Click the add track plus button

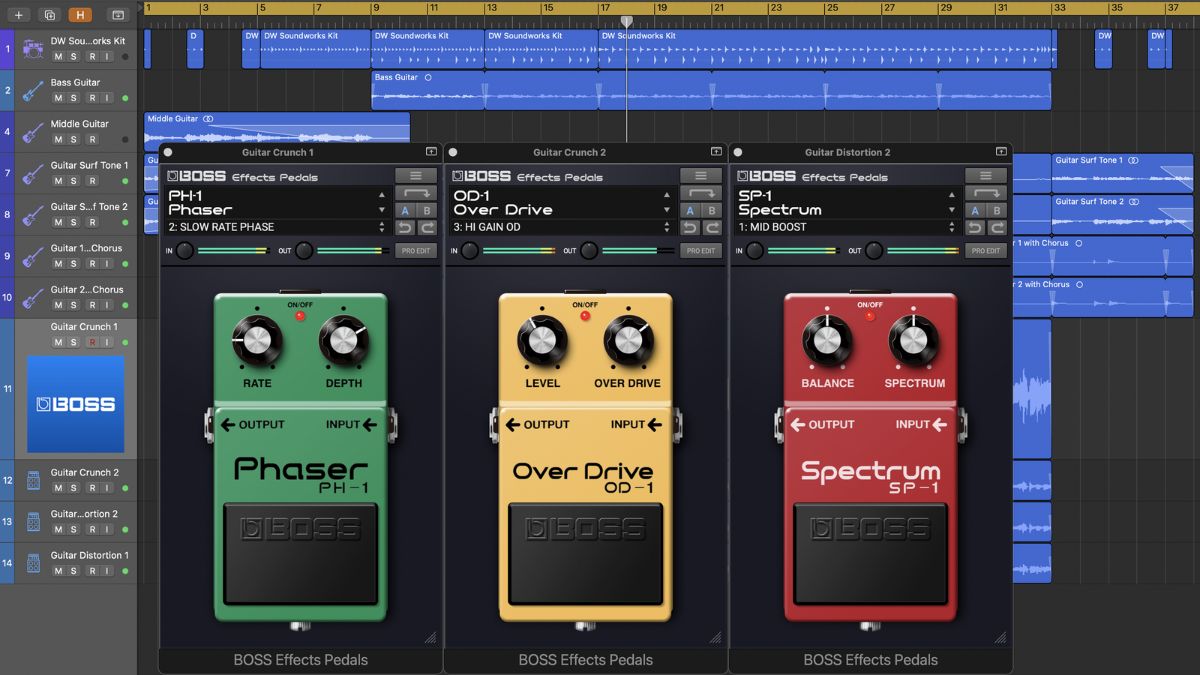18,15
